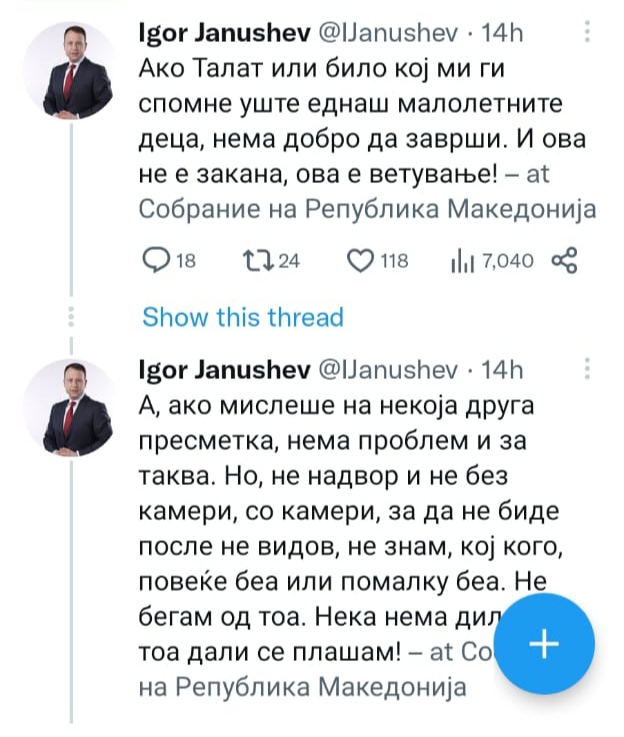The height and width of the screenshot is (737, 624).
Task: Like the tweet with 118 likes
Action: click(x=358, y=261)
